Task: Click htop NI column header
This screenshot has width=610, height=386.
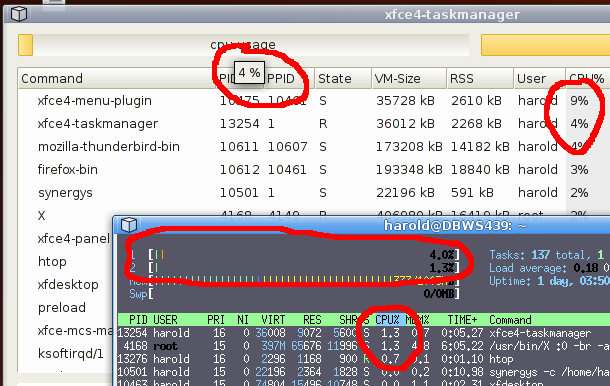Action: 243,320
